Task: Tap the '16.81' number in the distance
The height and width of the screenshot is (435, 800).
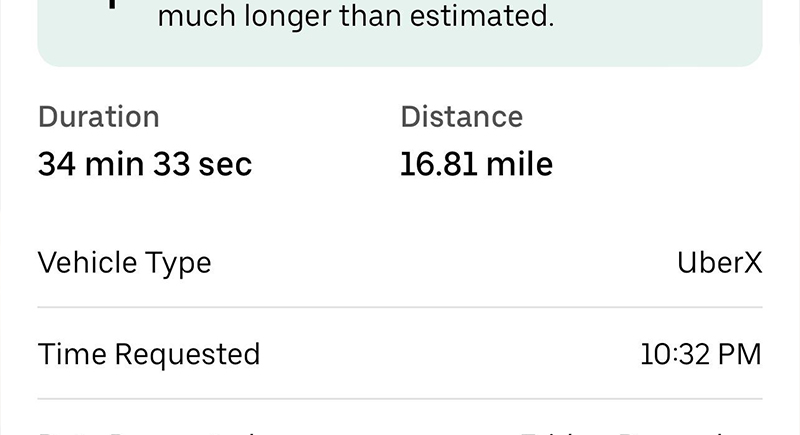Action: coord(439,164)
